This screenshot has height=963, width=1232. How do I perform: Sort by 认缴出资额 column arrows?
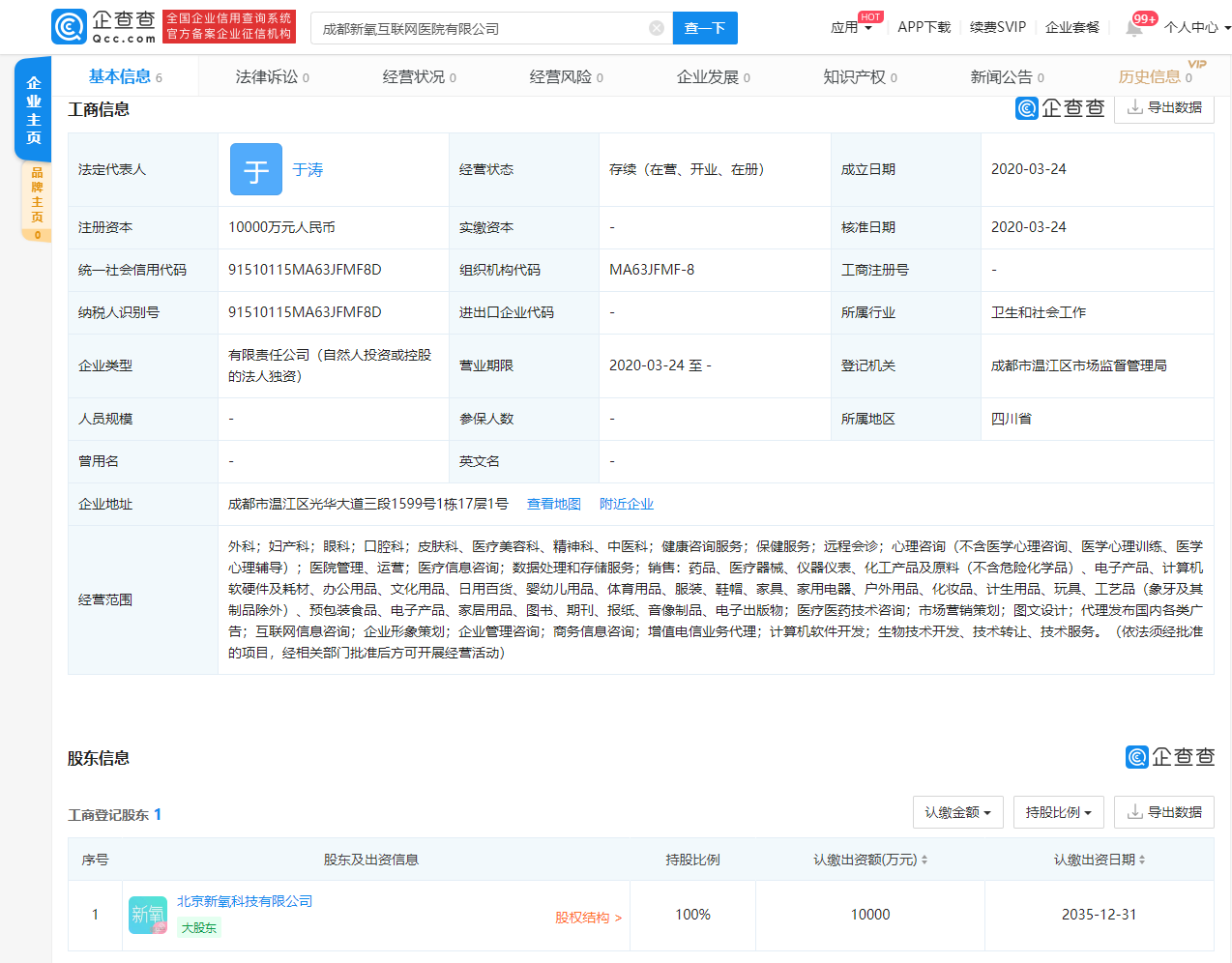pyautogui.click(x=924, y=860)
